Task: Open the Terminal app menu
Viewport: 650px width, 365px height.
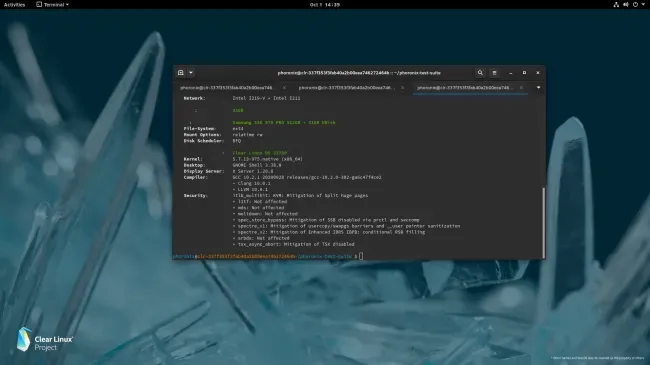Action: tap(53, 5)
